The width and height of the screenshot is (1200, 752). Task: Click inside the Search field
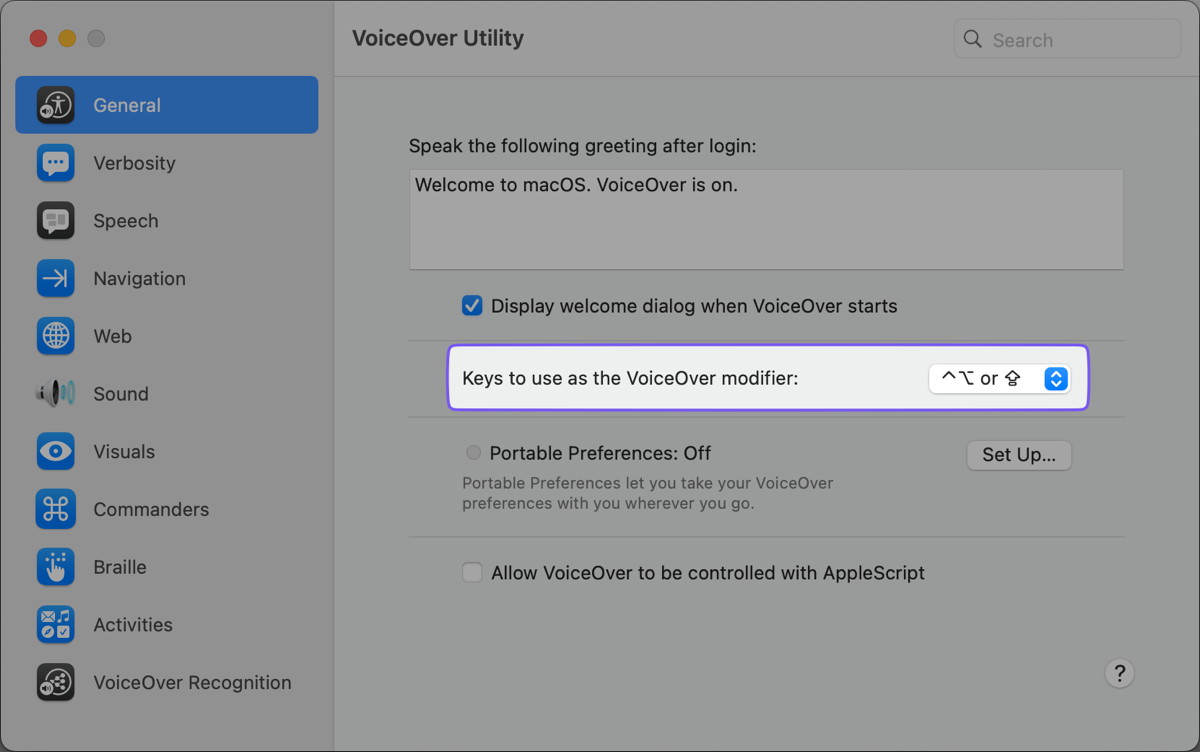(x=1082, y=40)
